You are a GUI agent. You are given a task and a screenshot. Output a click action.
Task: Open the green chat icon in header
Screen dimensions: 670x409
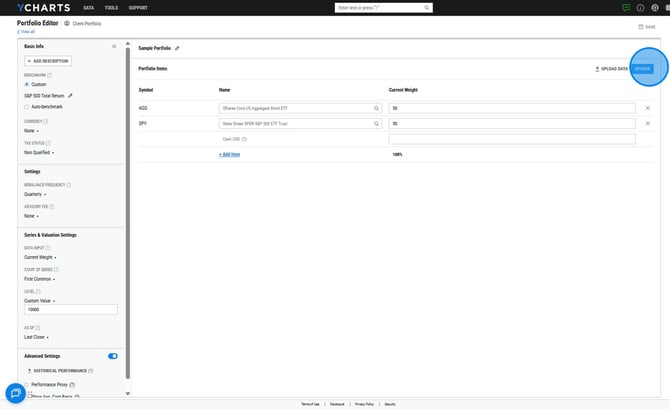pyautogui.click(x=626, y=8)
